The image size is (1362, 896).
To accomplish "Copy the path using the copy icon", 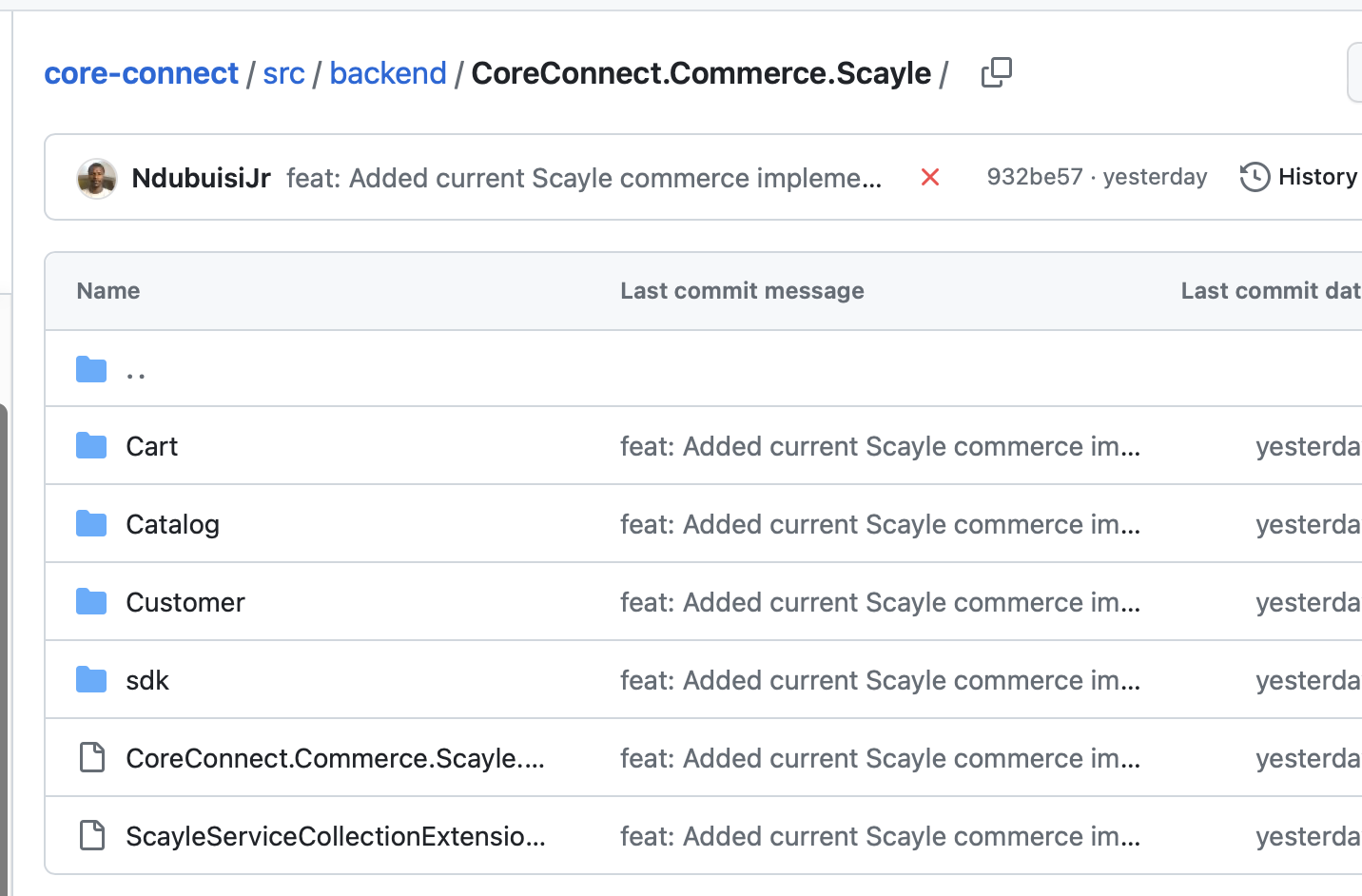I will (x=996, y=72).
